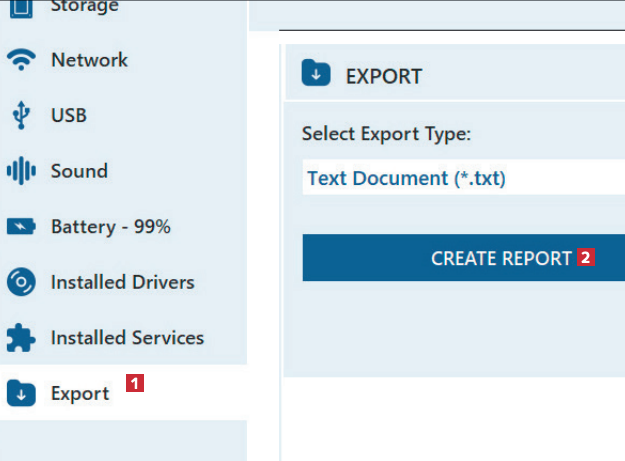625x461 pixels.
Task: Click the 'Select Export Type:' label
Action: click(x=386, y=134)
